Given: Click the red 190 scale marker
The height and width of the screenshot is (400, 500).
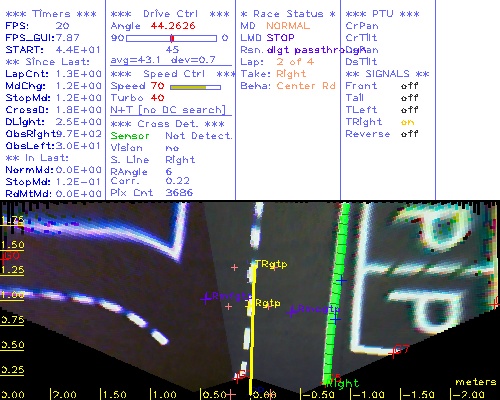Looking at the screenshot, I should pyautogui.click(x=10, y=257).
